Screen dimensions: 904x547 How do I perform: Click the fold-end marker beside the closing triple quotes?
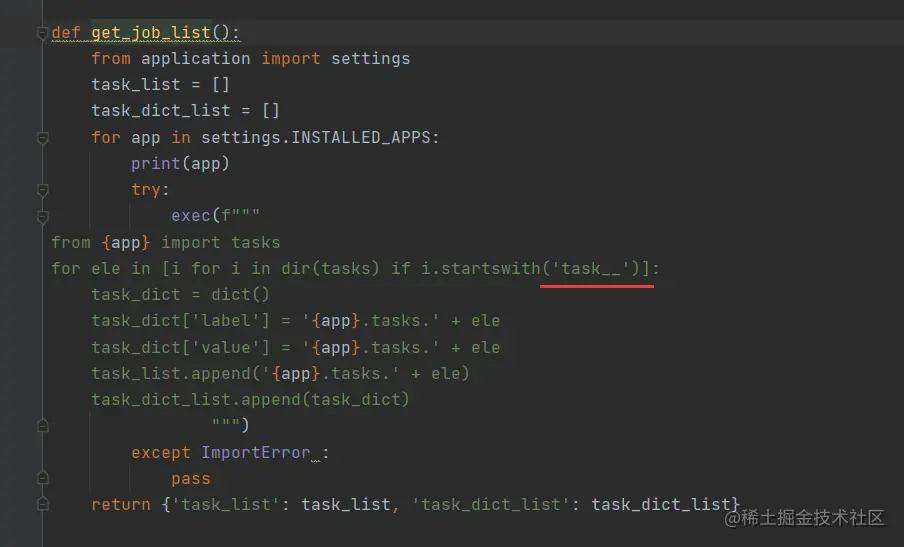coord(43,426)
